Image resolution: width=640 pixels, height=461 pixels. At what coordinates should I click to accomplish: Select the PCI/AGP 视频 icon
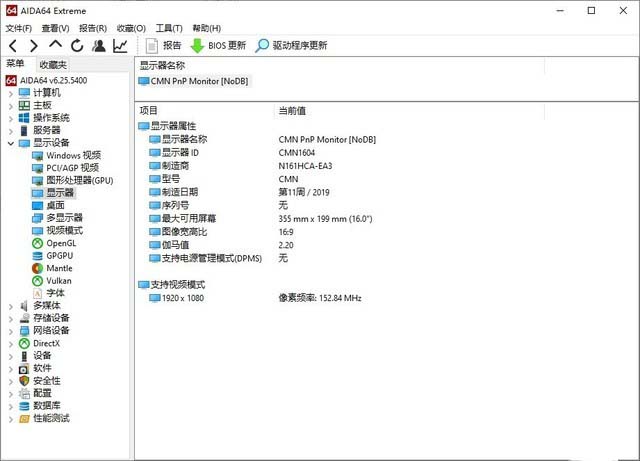(38, 168)
